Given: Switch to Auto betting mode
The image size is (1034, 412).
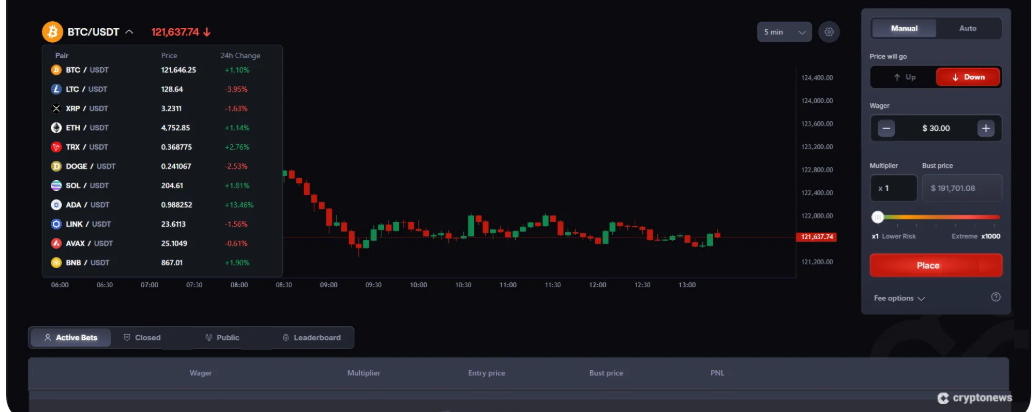Looking at the screenshot, I should (x=967, y=28).
